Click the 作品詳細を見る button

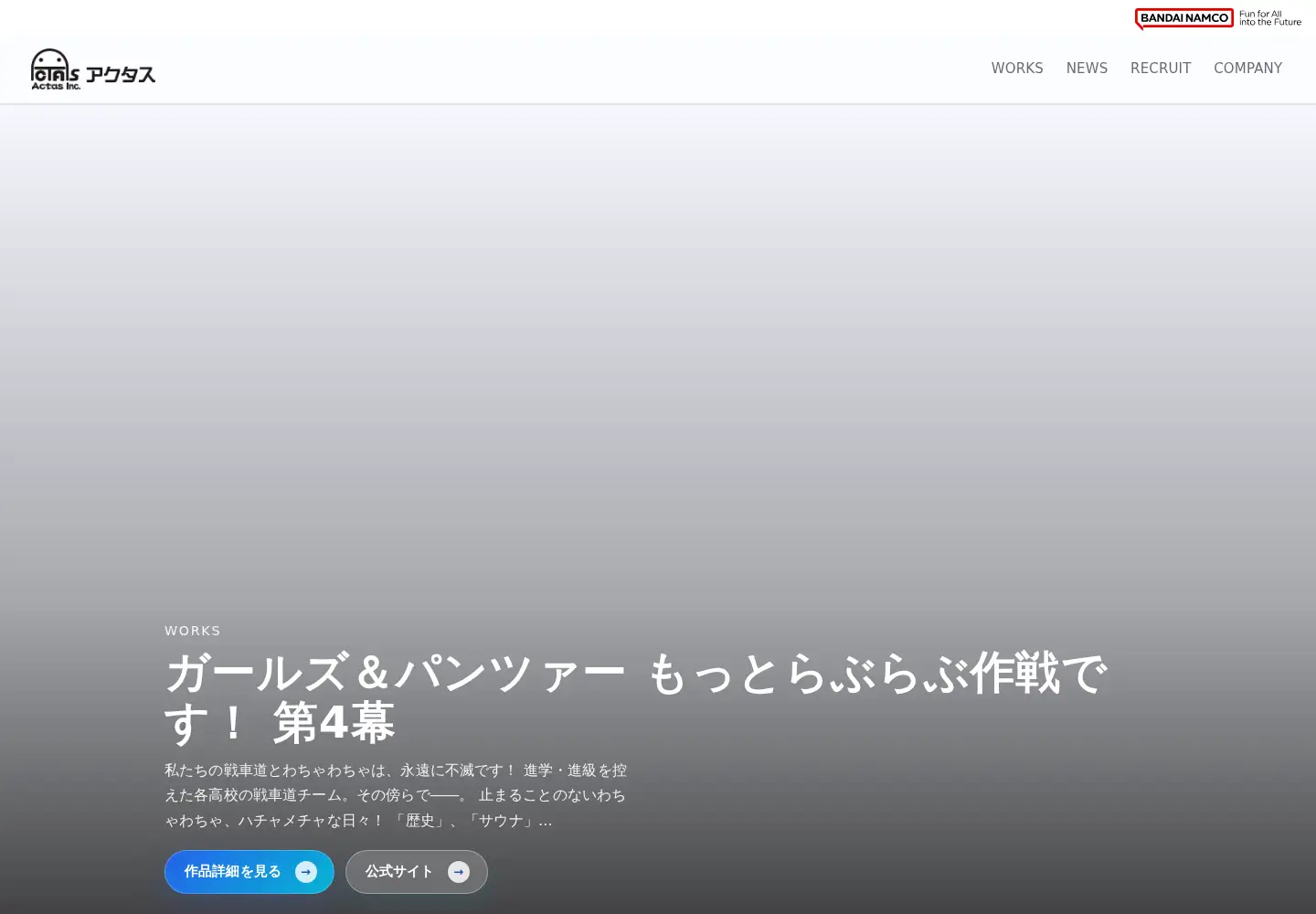(x=249, y=872)
